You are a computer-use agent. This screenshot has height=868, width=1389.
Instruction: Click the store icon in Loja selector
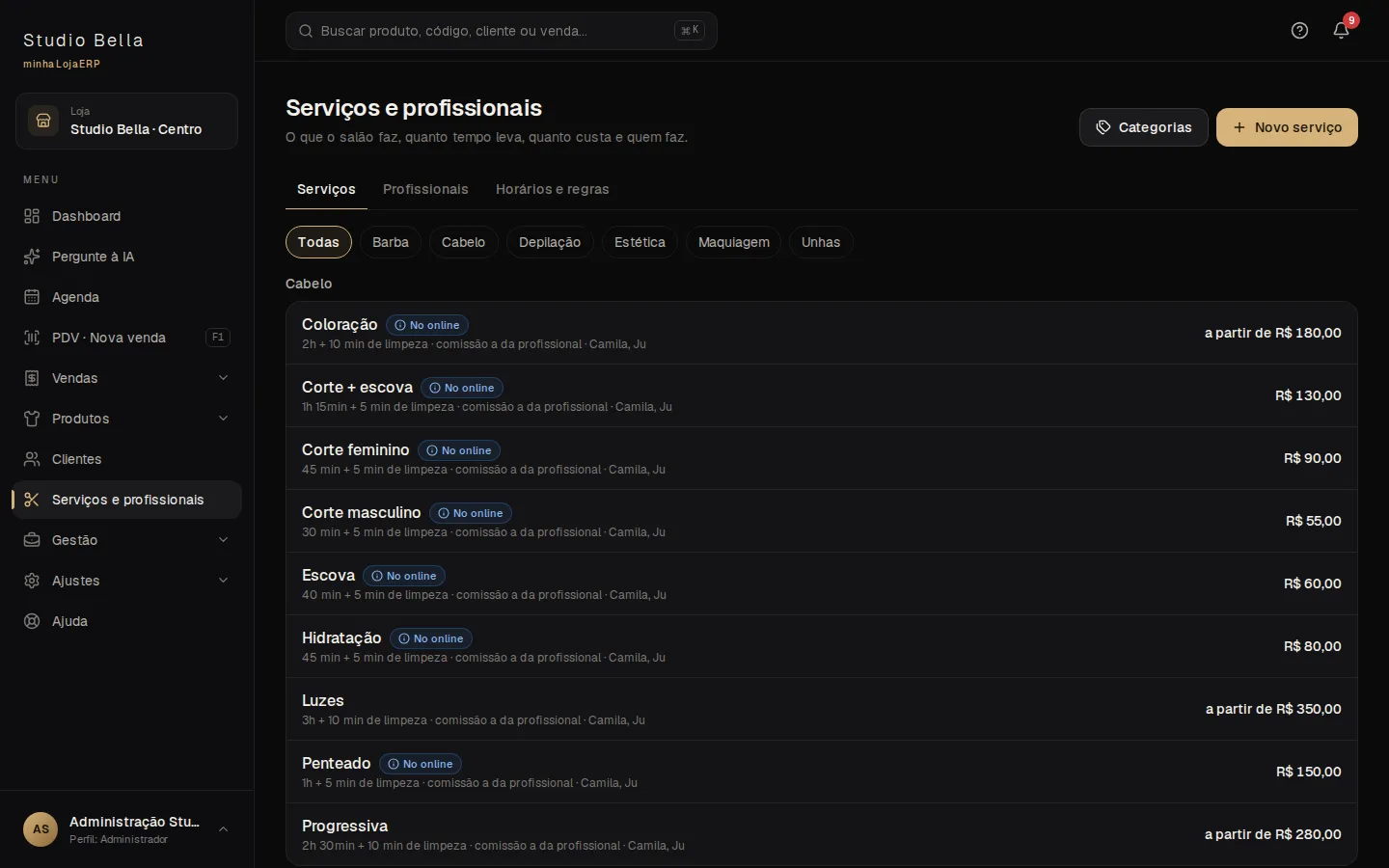tap(43, 121)
